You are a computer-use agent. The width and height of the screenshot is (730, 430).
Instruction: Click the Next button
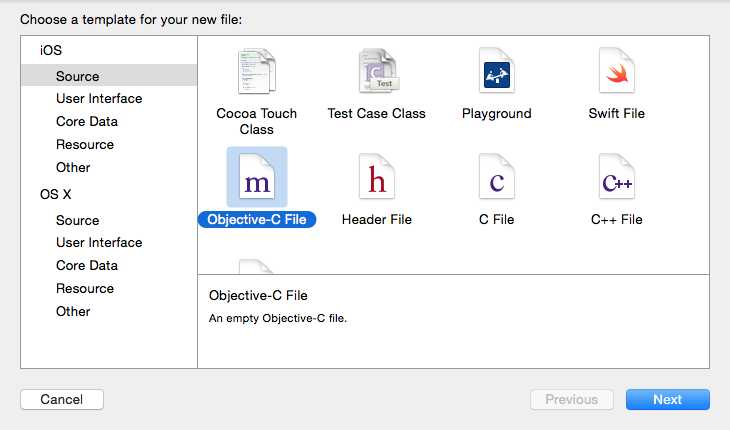coord(668,399)
